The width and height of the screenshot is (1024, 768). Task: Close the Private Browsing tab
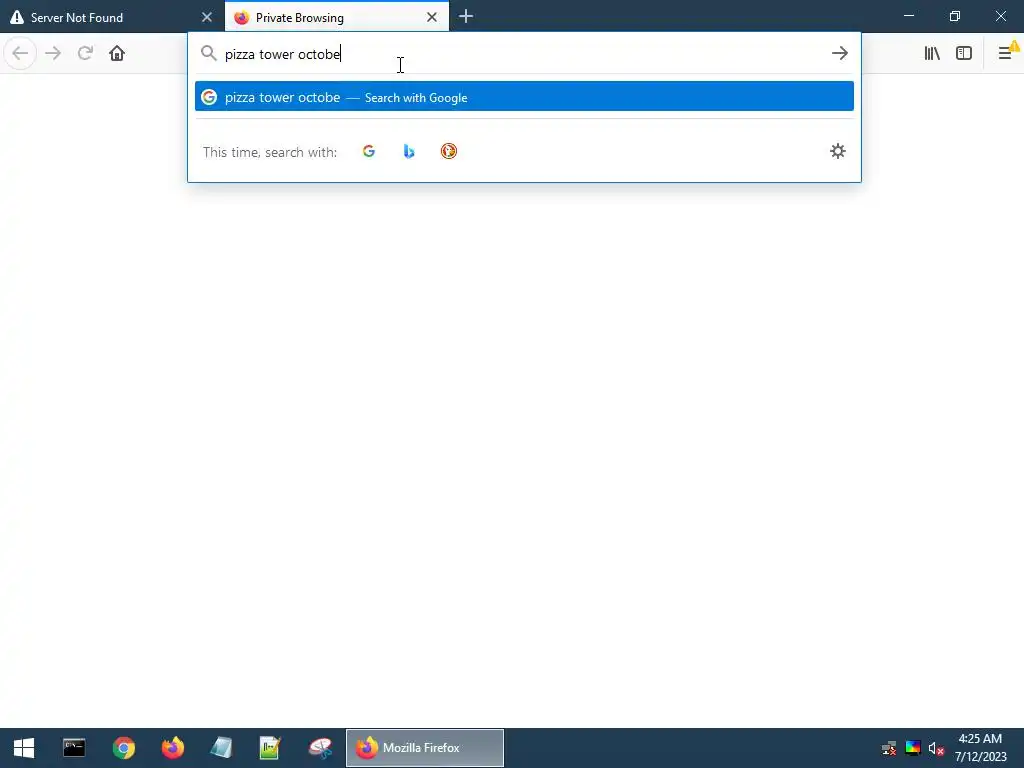432,17
